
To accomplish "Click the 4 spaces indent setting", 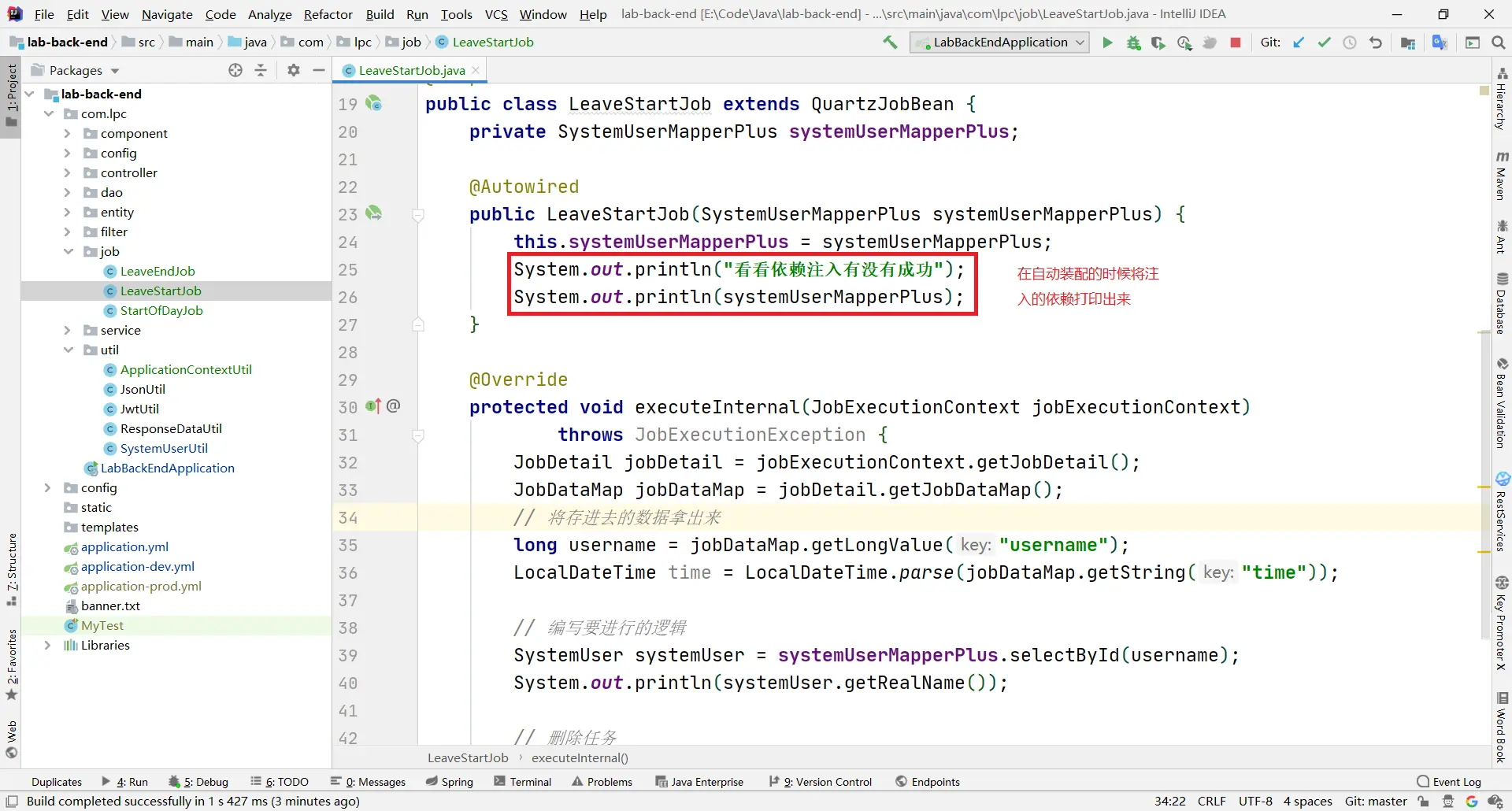I will click(1308, 802).
